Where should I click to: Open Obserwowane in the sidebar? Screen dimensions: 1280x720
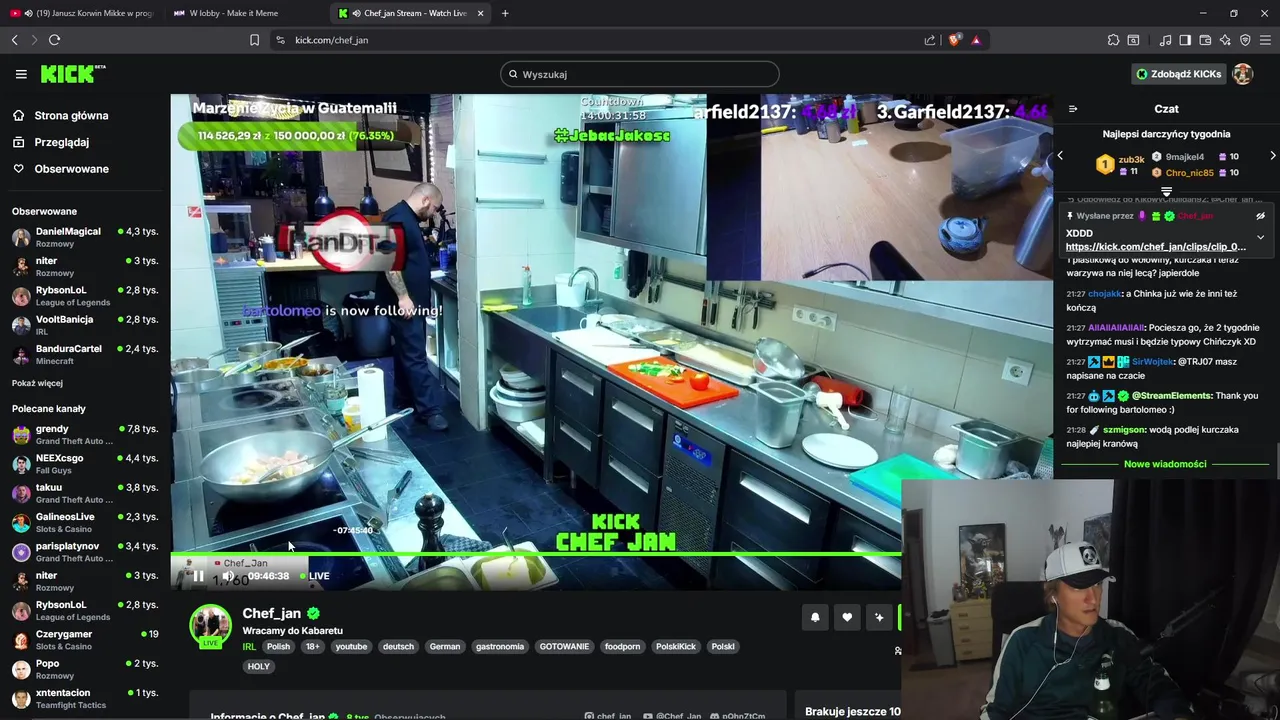(x=71, y=169)
